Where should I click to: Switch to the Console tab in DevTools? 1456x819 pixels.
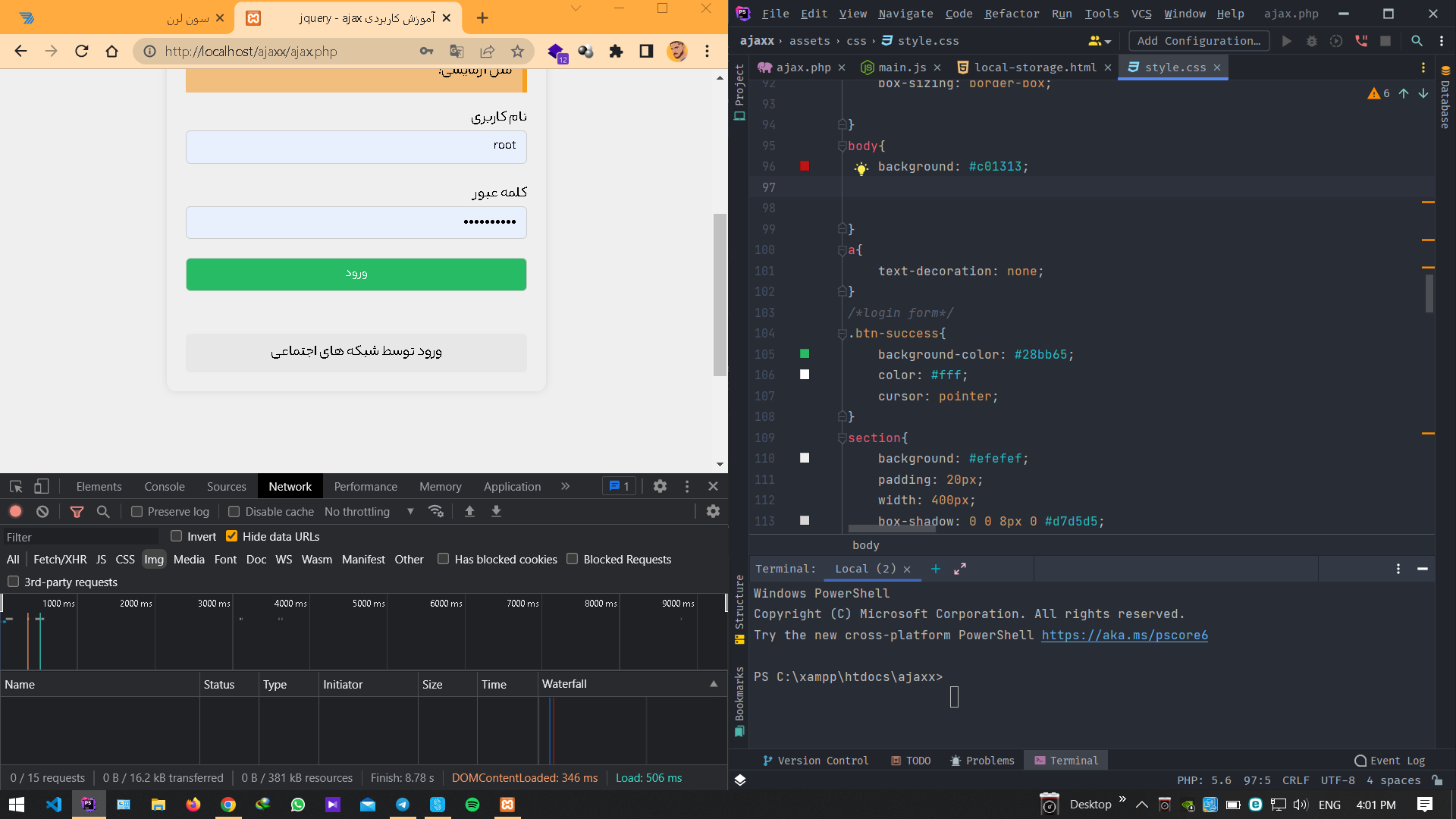[x=165, y=487]
